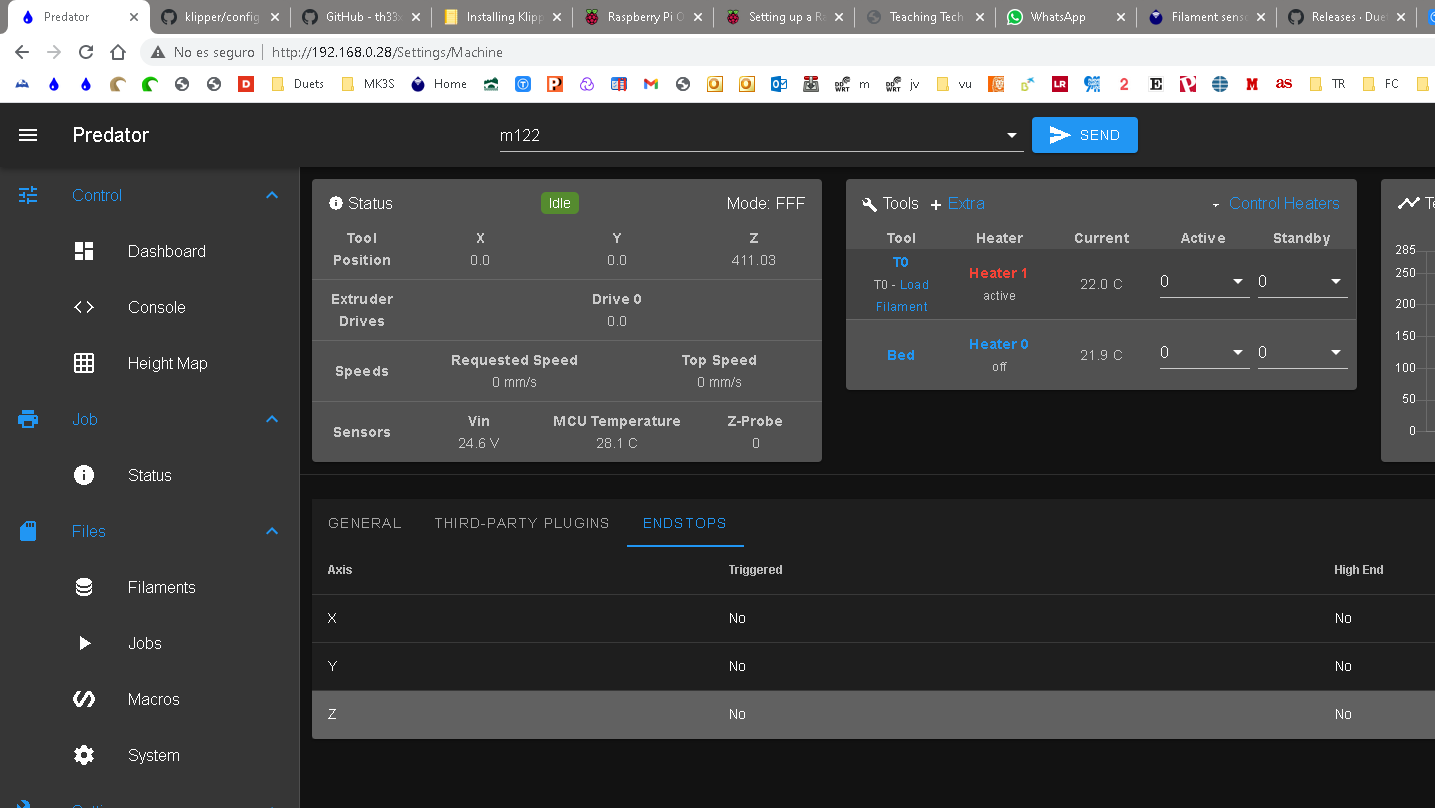This screenshot has width=1435, height=808.
Task: Switch to the klipper/config browser tab
Action: pos(221,17)
